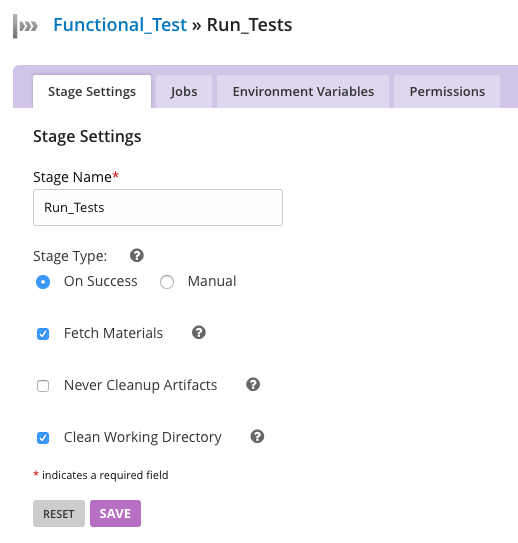
Task: Show help for Never Cleanup Artifacts
Action: tap(253, 384)
